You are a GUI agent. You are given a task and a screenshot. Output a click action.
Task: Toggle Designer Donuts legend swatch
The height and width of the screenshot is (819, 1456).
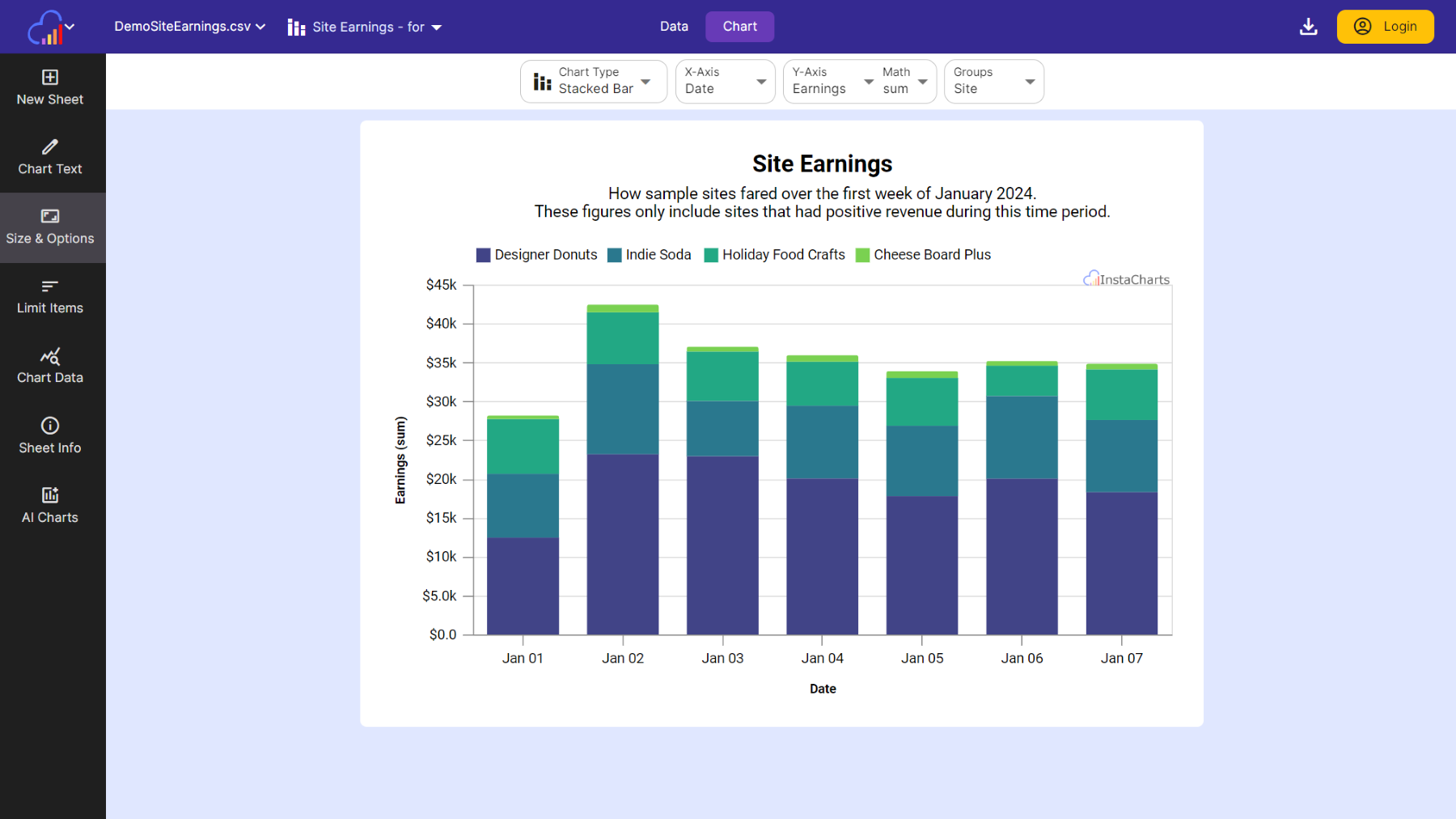tap(484, 255)
